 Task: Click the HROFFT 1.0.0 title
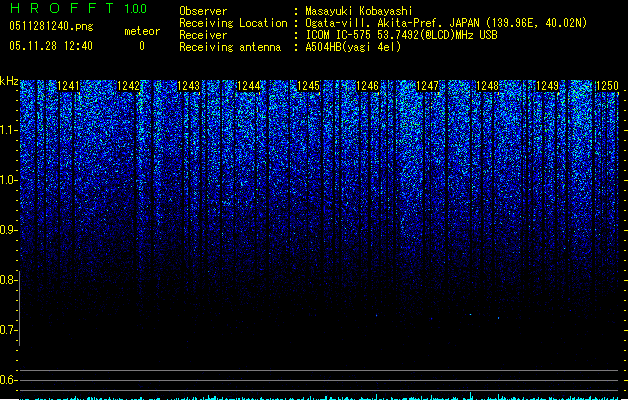79,8
